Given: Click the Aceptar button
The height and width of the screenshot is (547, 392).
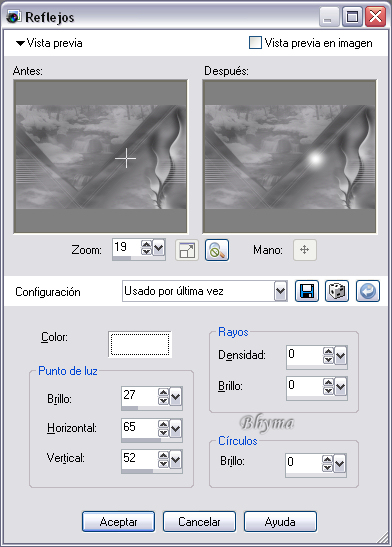Looking at the screenshot, I should click(x=119, y=522).
